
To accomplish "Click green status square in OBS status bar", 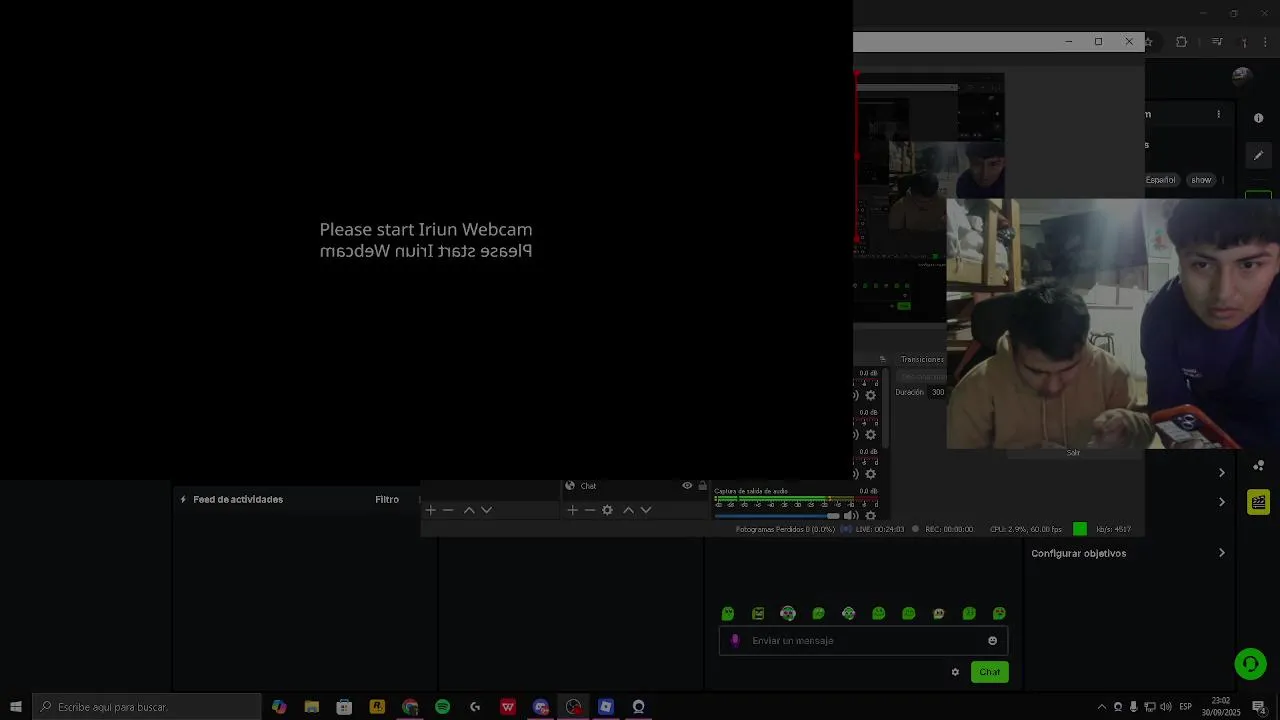I will click(1080, 529).
